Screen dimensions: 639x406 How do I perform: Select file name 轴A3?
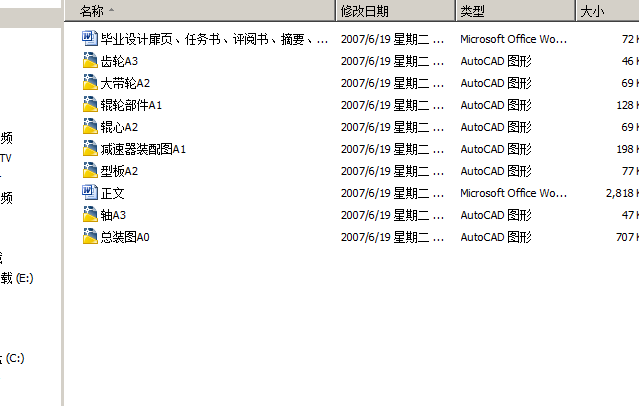(x=113, y=215)
